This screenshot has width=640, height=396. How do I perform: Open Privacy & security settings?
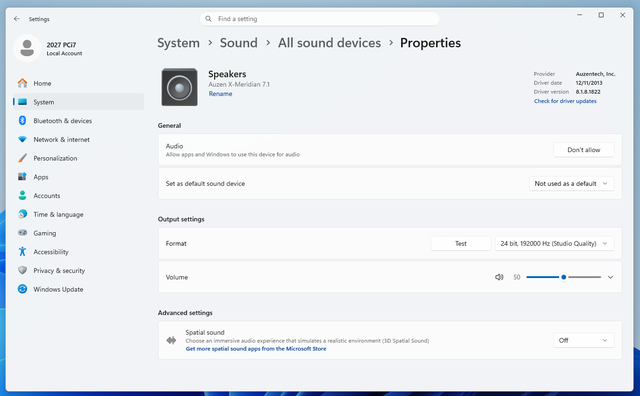pyautogui.click(x=78, y=271)
